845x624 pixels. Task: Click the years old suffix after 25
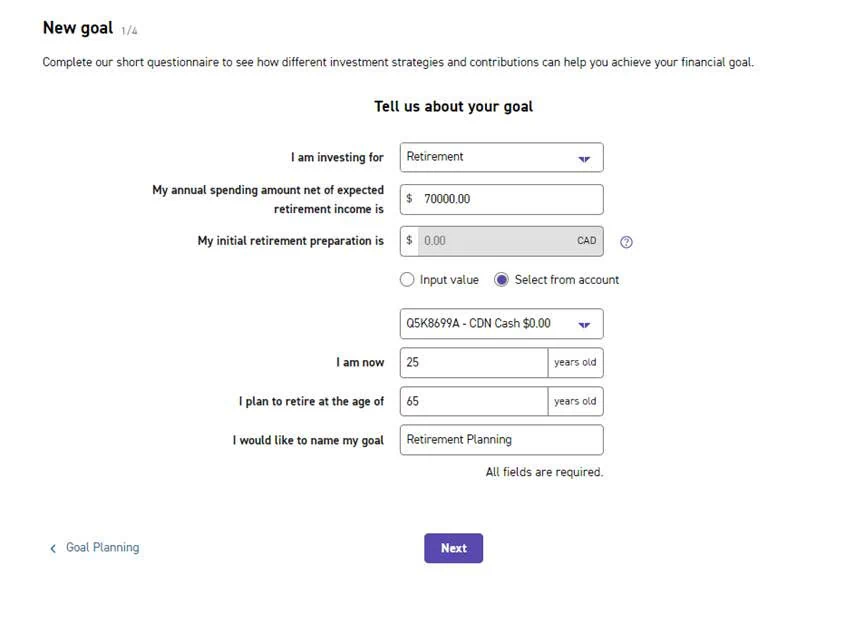tap(575, 363)
